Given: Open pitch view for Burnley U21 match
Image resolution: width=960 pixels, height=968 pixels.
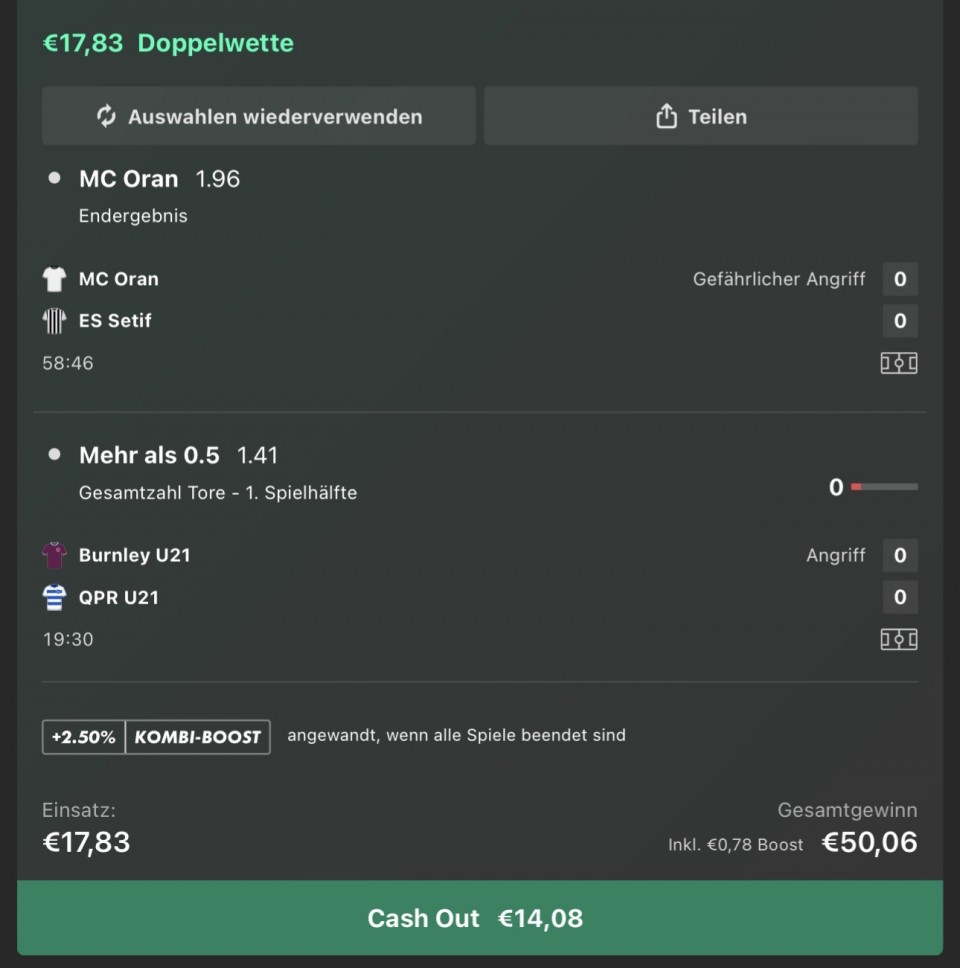Looking at the screenshot, I should (898, 639).
